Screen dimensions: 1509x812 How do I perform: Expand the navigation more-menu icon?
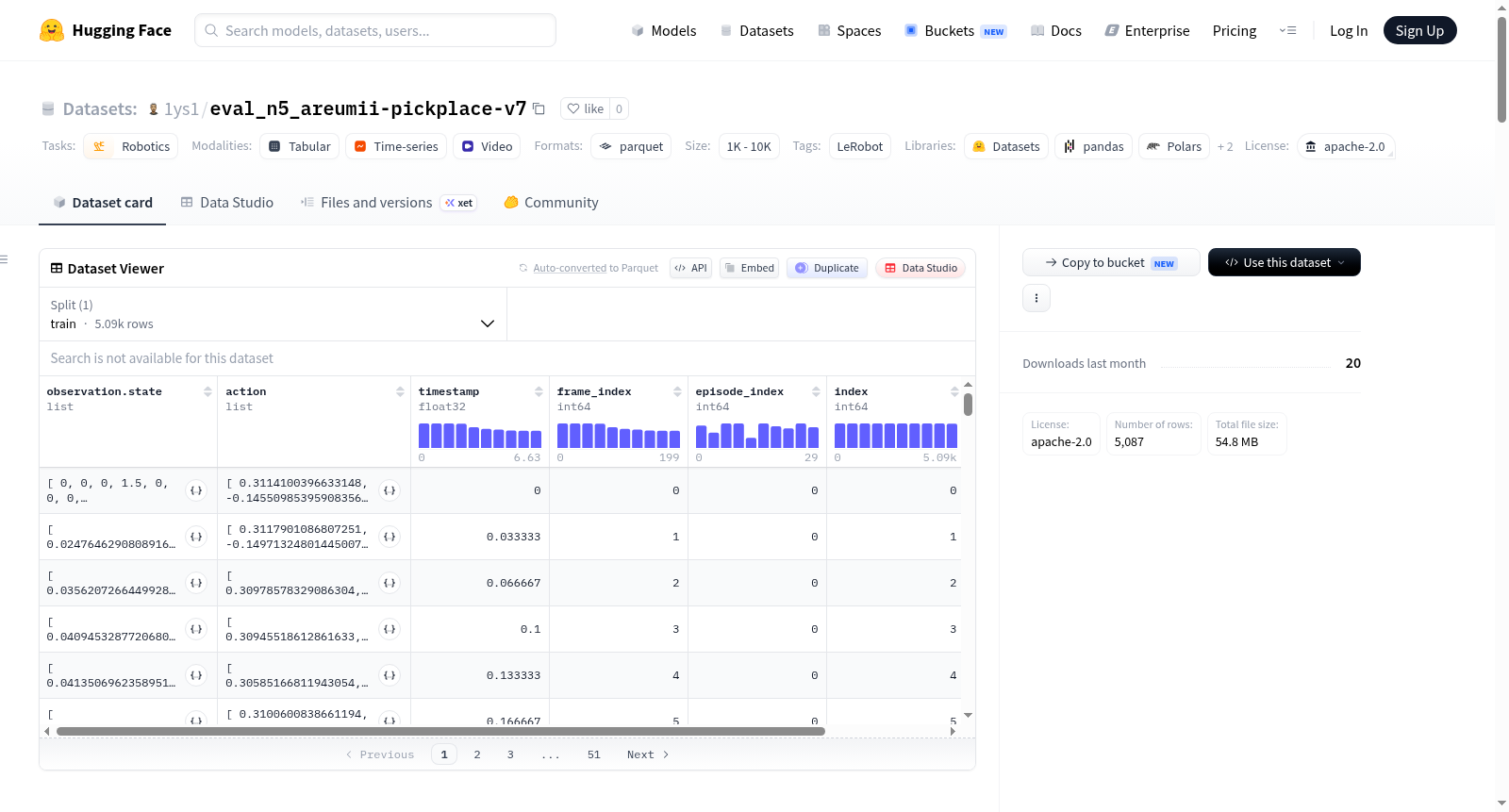click(1287, 31)
